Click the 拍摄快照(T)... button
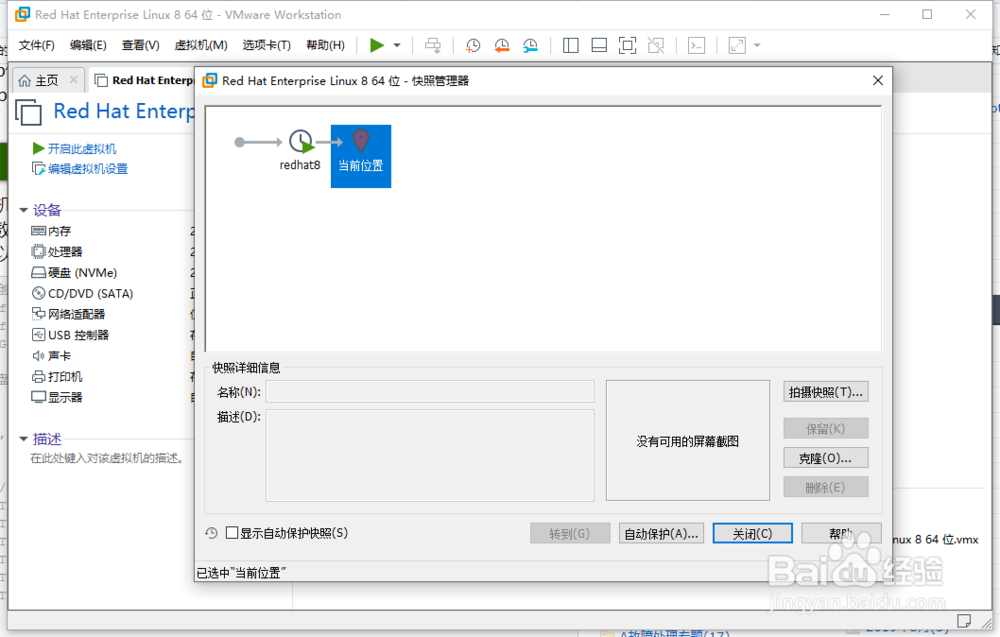 click(x=825, y=392)
